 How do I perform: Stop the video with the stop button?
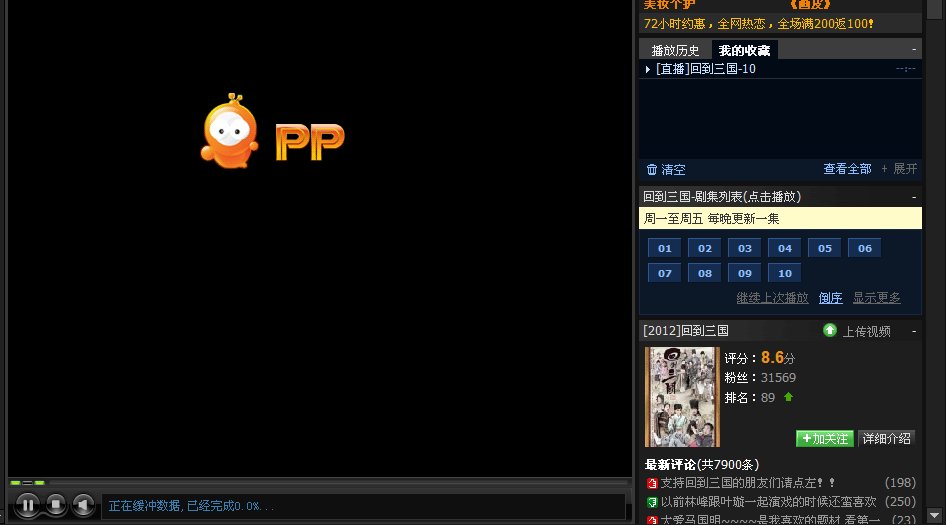[x=56, y=504]
